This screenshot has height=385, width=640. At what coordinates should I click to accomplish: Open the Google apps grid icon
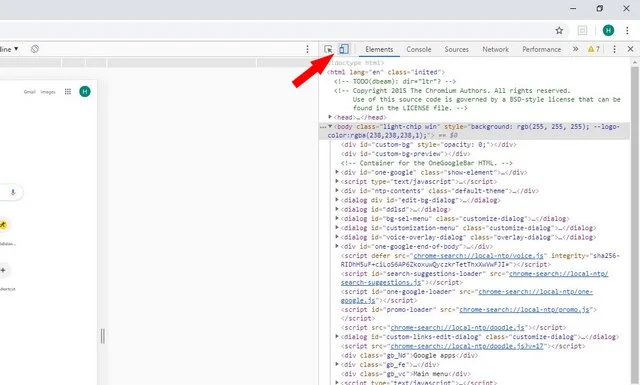pos(68,91)
